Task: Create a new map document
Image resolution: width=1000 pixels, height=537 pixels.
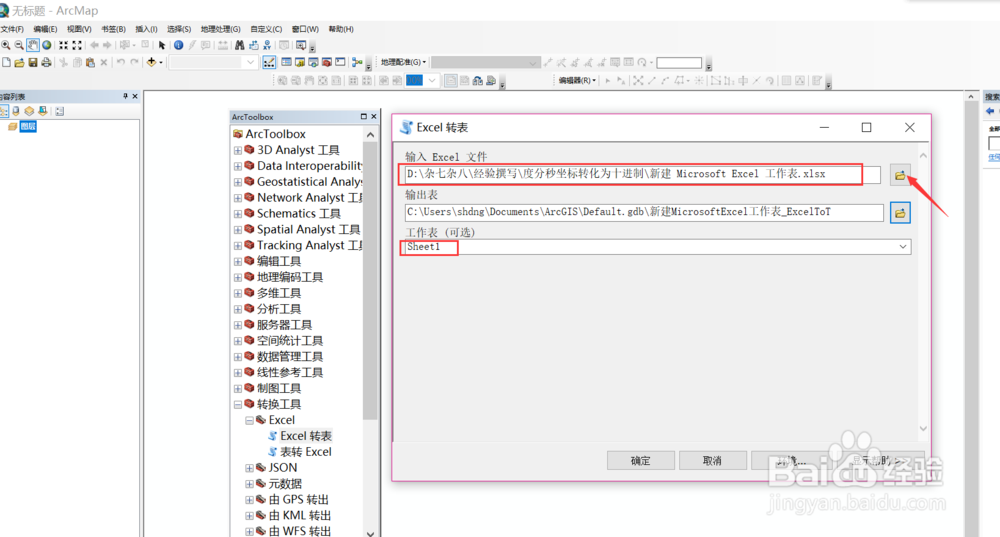Action: (x=6, y=63)
